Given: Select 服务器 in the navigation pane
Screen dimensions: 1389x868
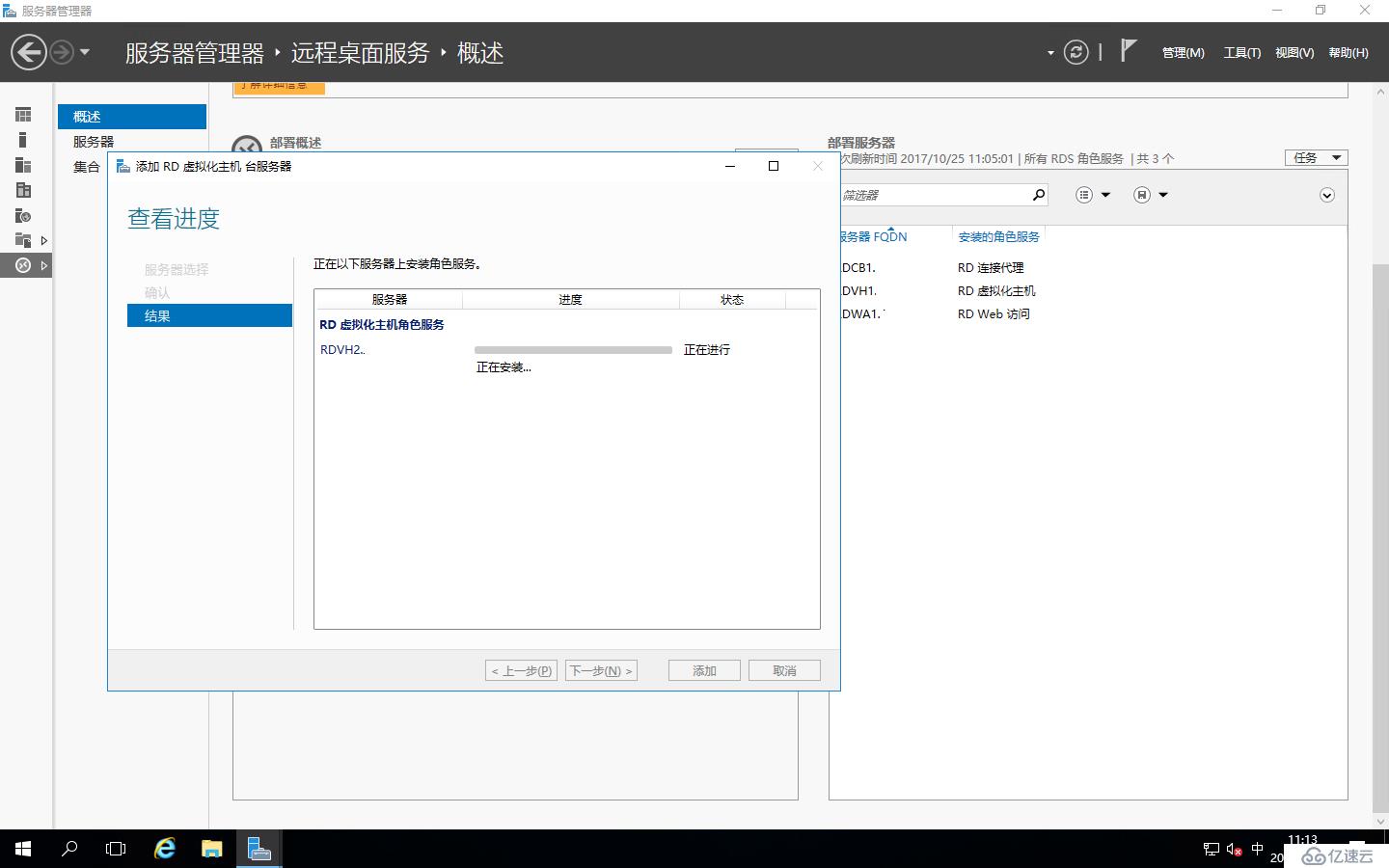Looking at the screenshot, I should pyautogui.click(x=94, y=142).
